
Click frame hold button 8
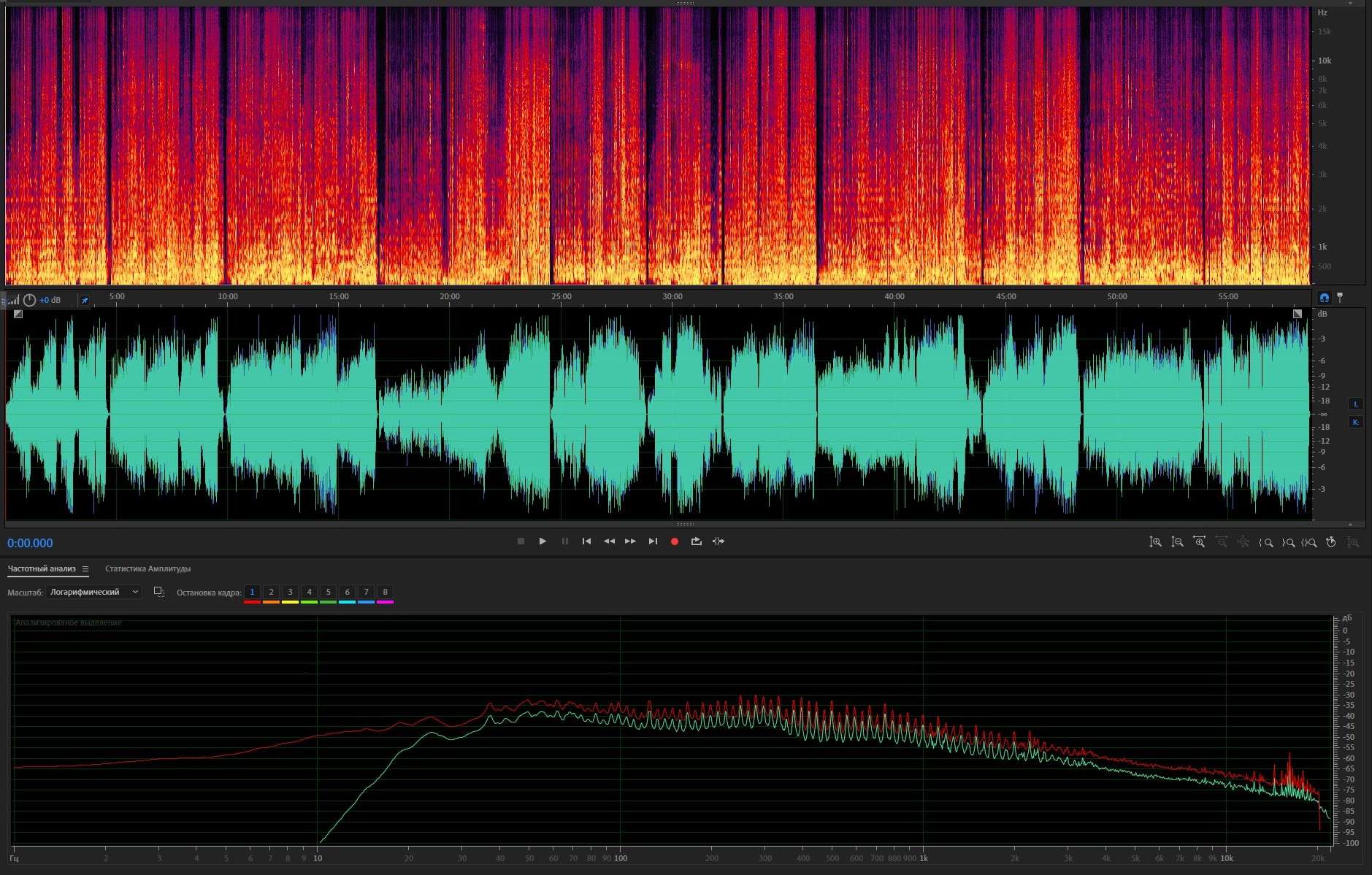[x=385, y=592]
